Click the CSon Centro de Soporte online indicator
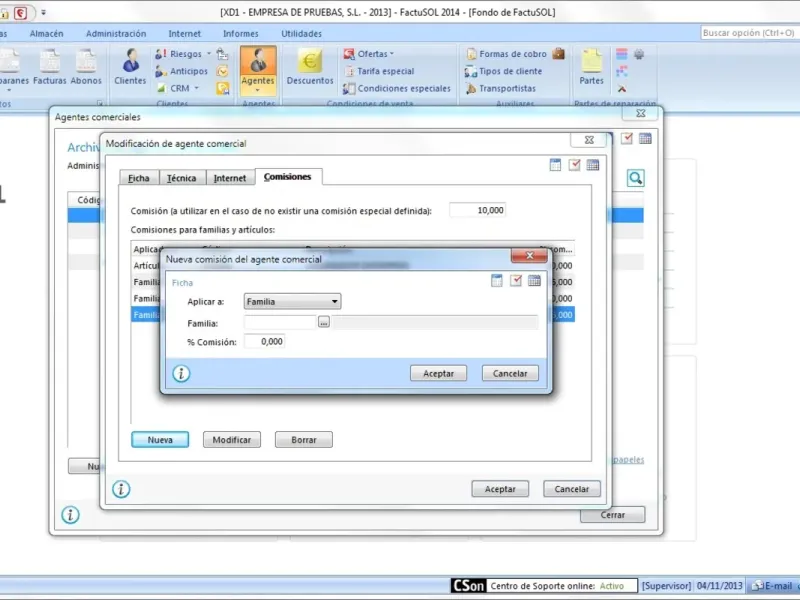This screenshot has height=600, width=800. click(x=544, y=586)
